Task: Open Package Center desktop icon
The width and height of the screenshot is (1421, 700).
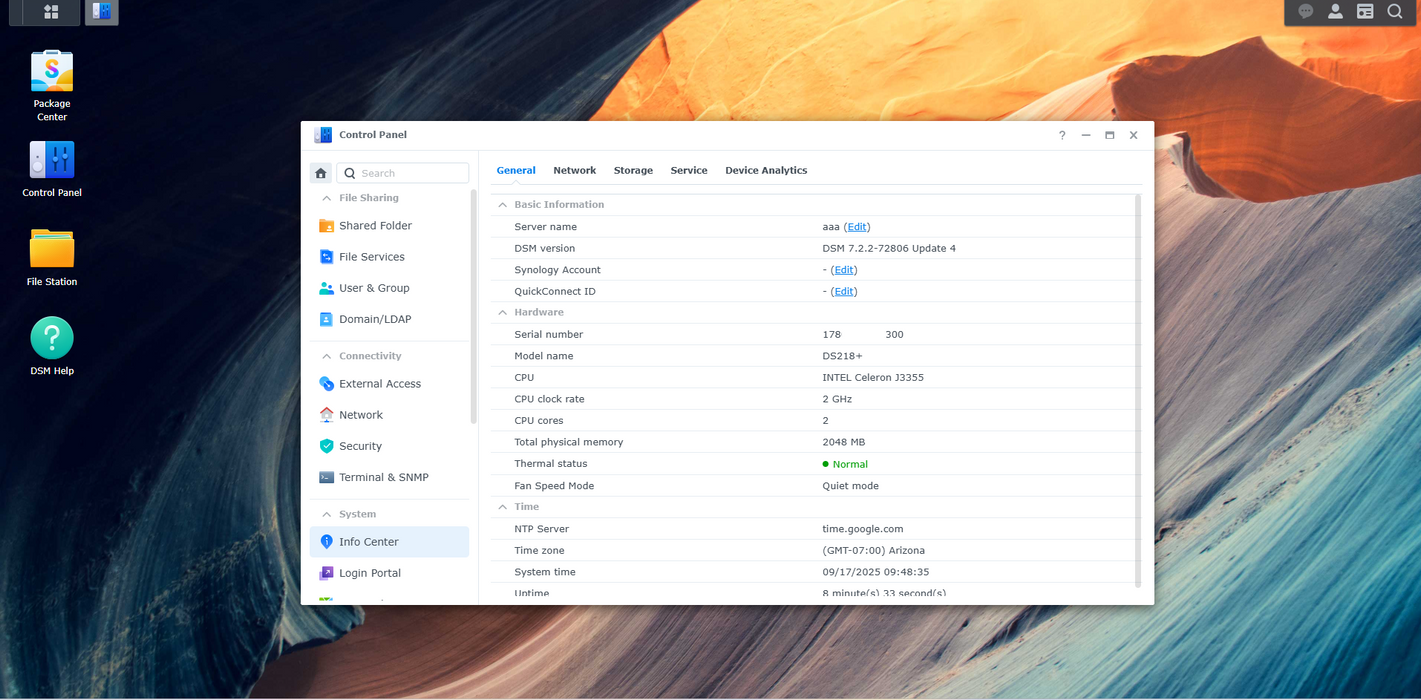Action: (x=52, y=85)
